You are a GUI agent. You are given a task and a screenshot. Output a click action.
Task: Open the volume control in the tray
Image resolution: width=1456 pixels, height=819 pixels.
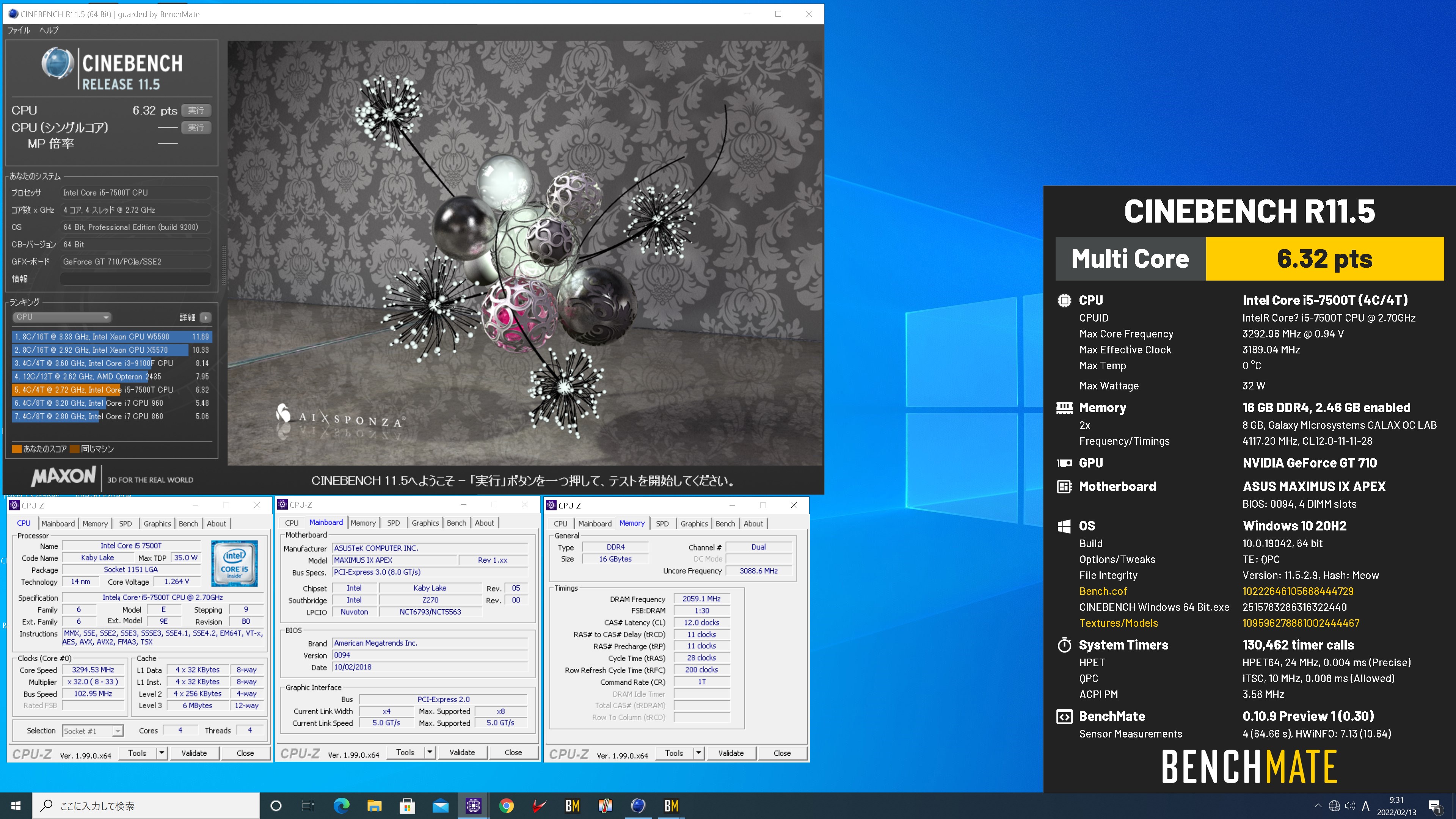tap(1350, 805)
